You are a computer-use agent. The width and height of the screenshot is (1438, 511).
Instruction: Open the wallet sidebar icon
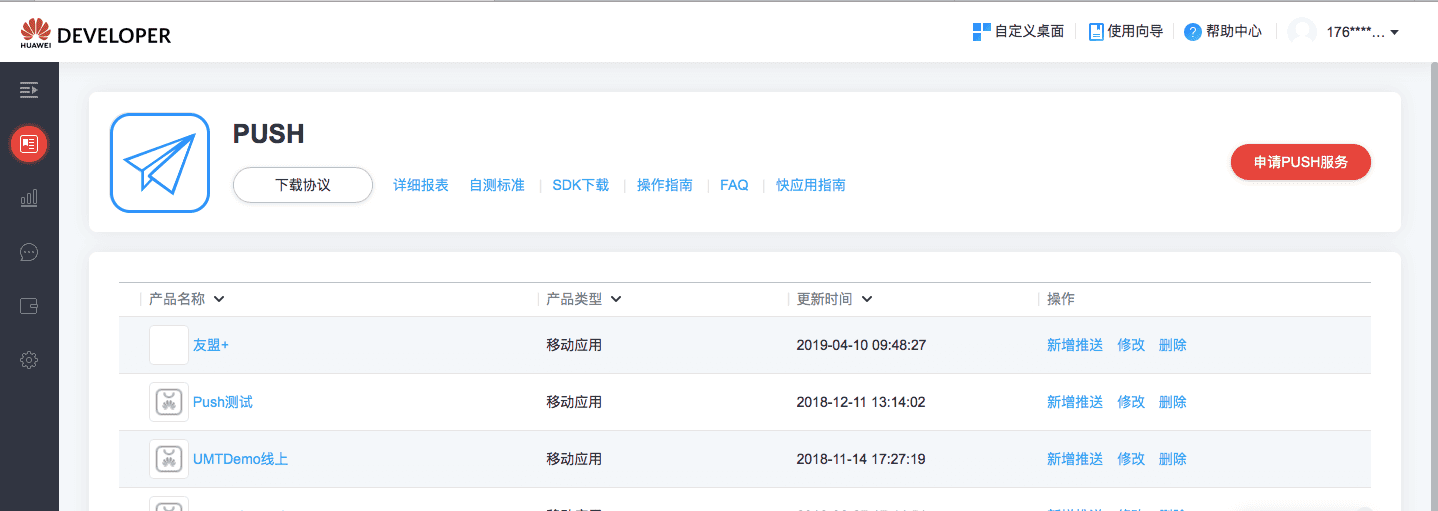coord(29,306)
